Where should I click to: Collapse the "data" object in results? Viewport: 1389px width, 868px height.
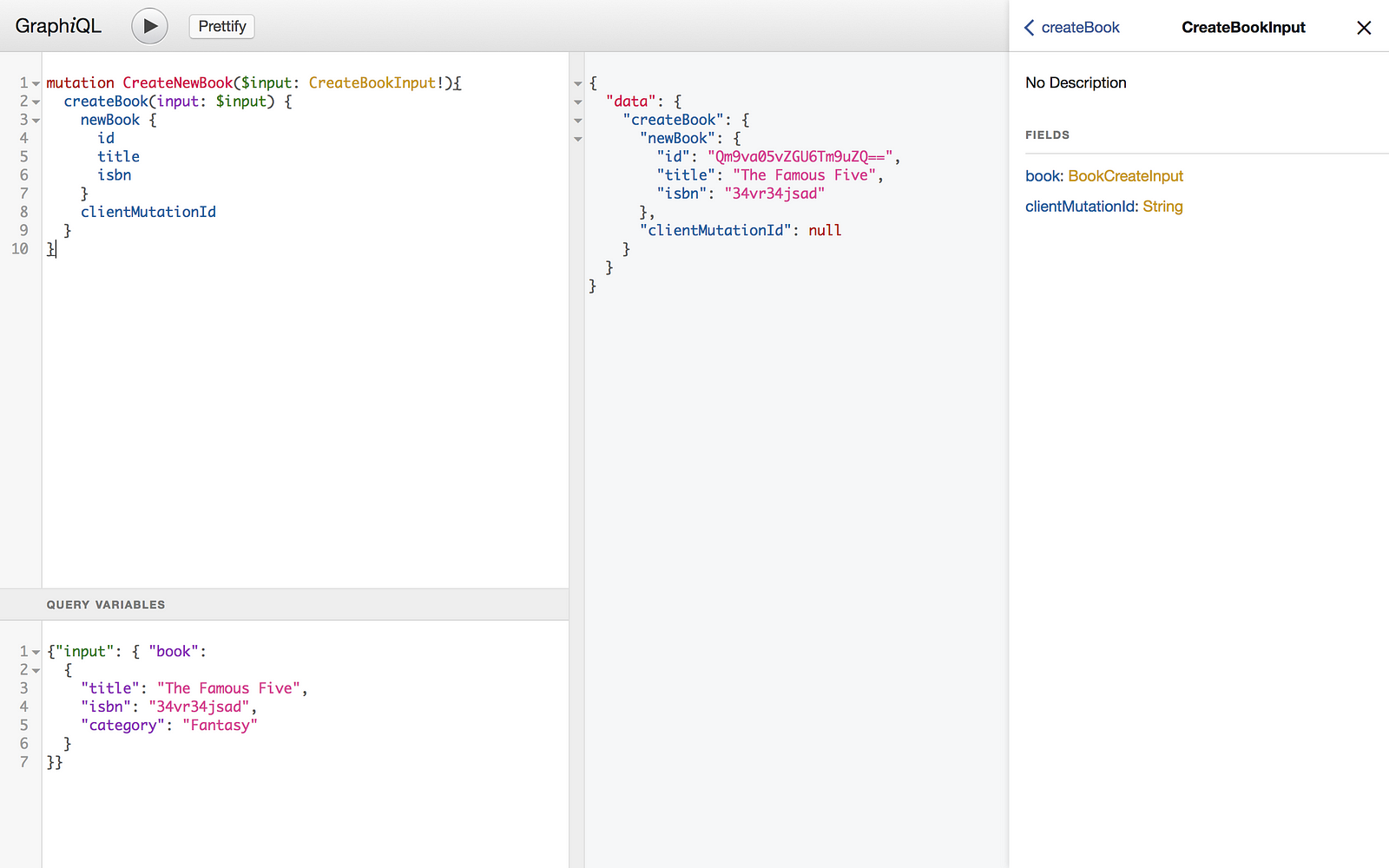pyautogui.click(x=578, y=102)
